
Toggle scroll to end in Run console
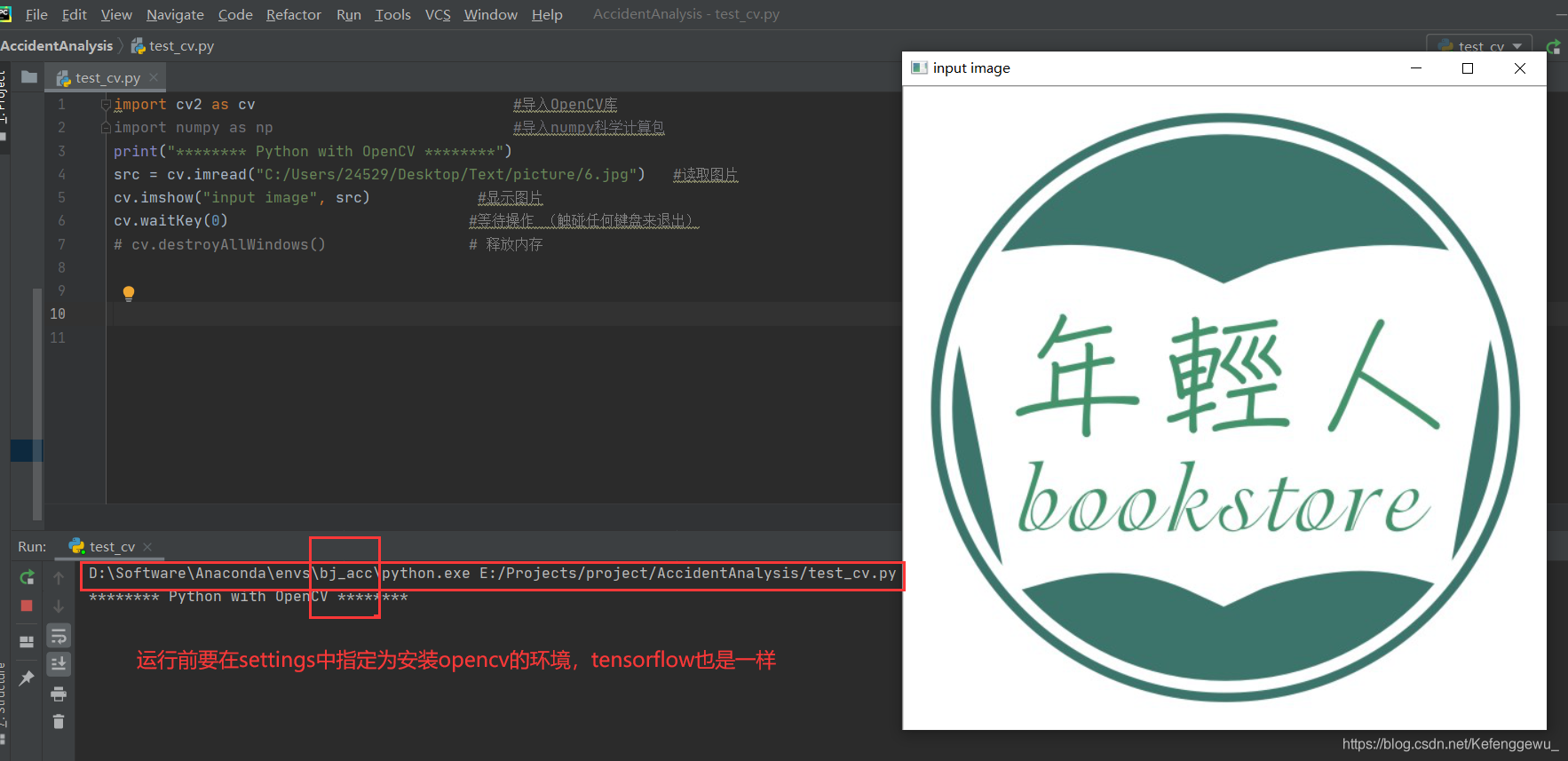(x=59, y=664)
